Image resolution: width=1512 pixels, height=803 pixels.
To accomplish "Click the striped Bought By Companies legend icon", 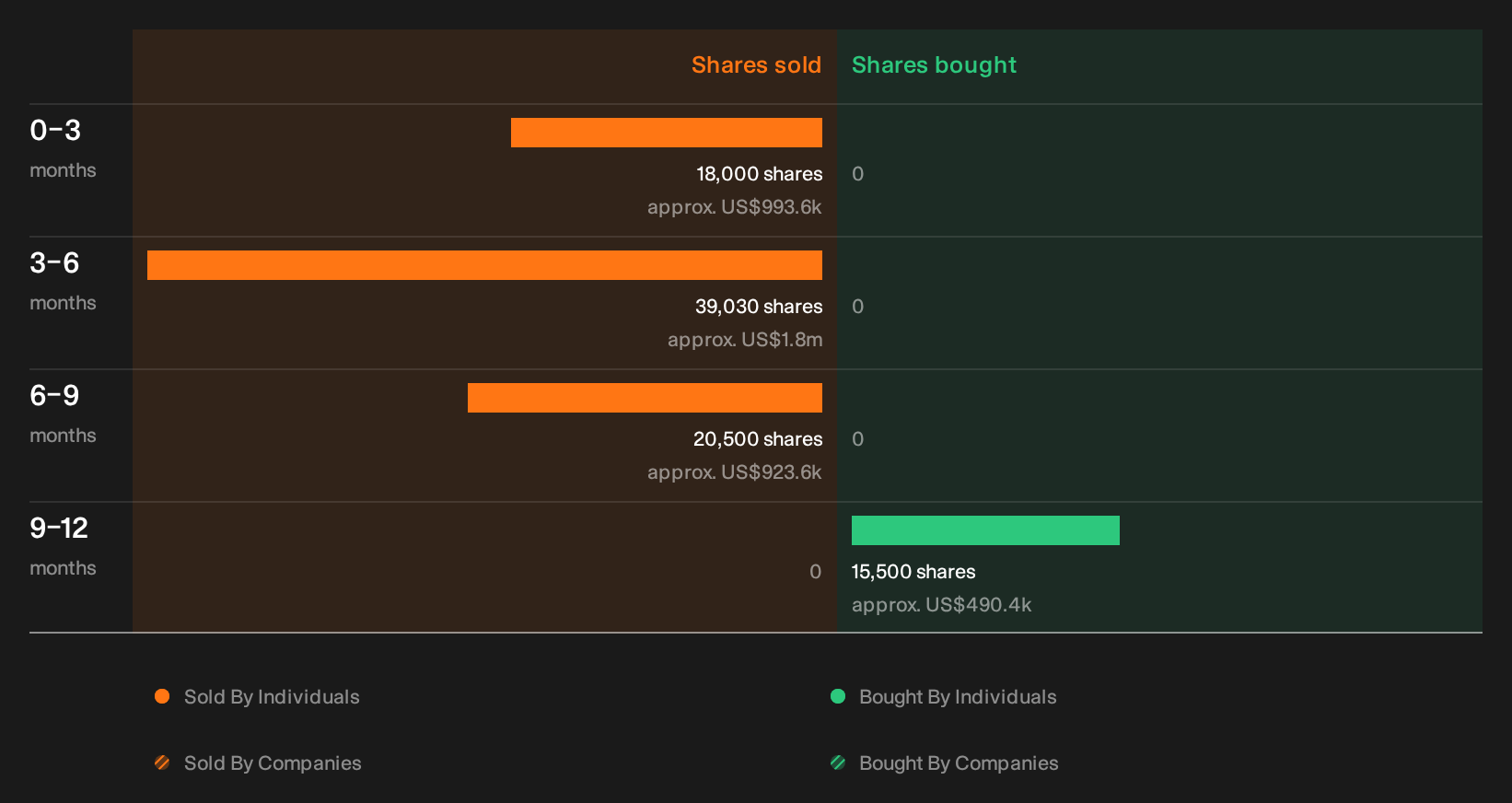I will (838, 762).
